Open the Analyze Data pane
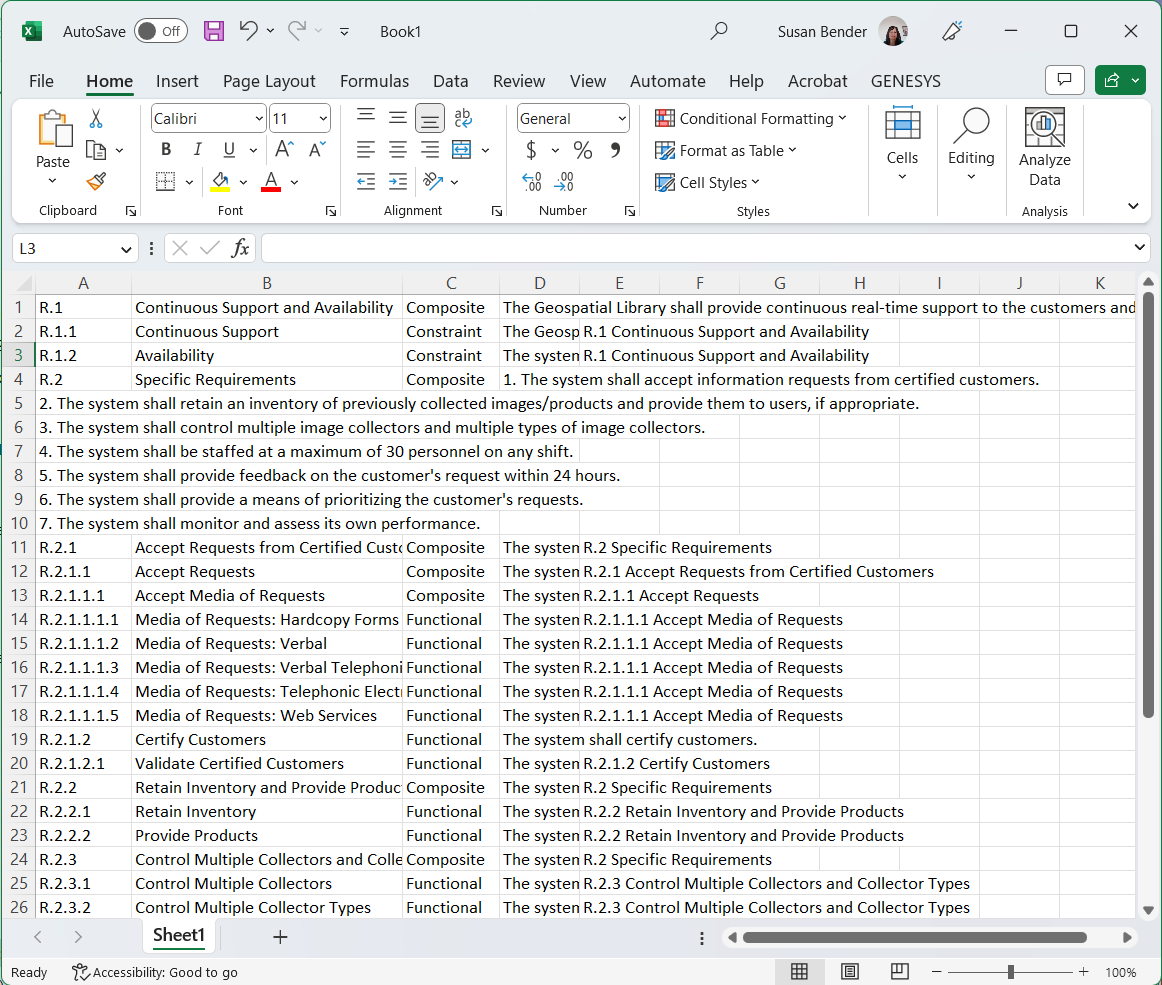Image resolution: width=1162 pixels, height=985 pixels. [x=1044, y=149]
